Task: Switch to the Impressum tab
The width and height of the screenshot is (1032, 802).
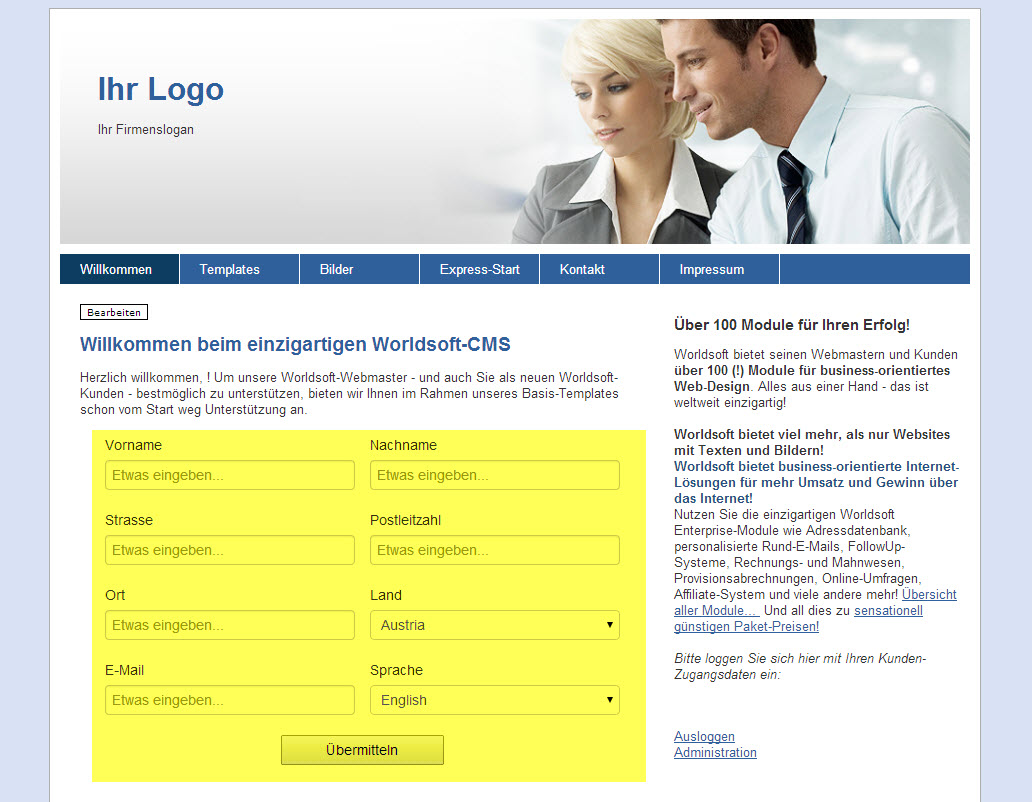Action: 719,269
